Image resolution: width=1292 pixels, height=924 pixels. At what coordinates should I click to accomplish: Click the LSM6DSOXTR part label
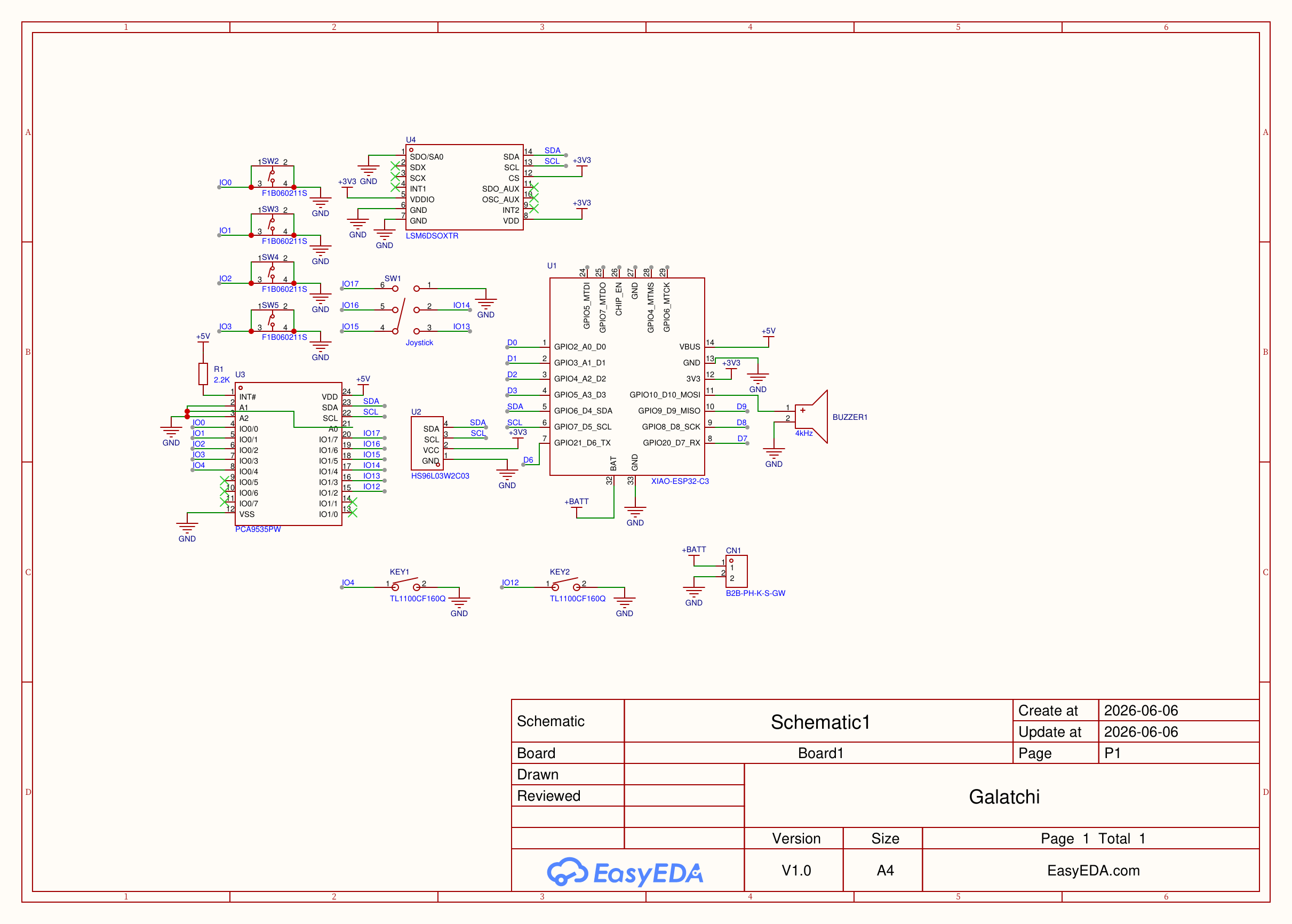pyautogui.click(x=432, y=236)
